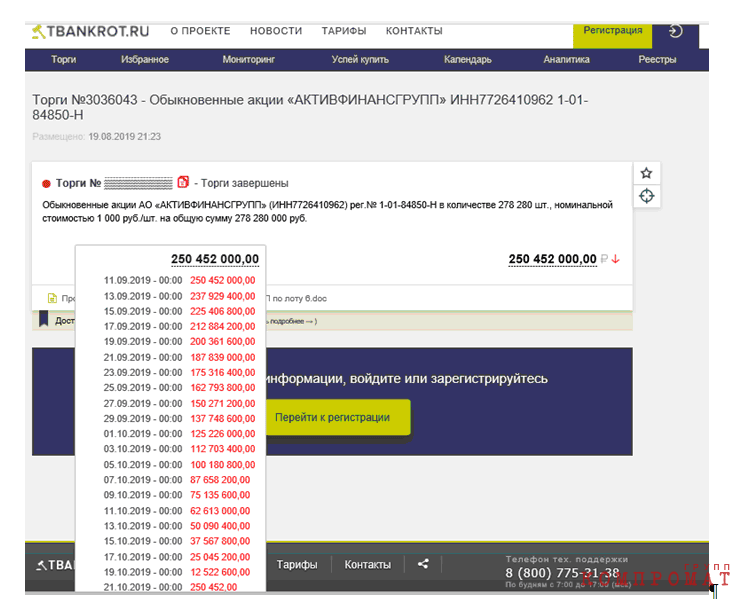
Task: Open the О ПРОЕКТЕ menu item
Action: tap(200, 31)
